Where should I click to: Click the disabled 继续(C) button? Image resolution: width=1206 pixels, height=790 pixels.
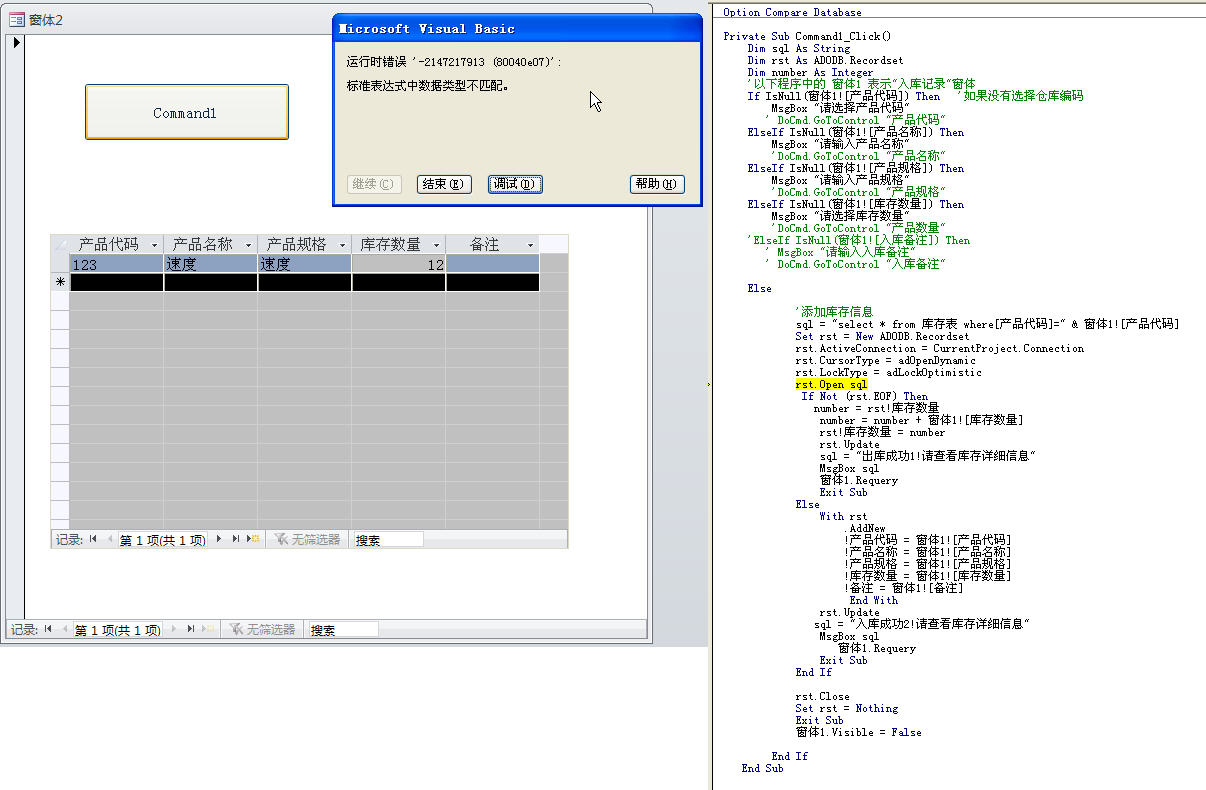[375, 184]
